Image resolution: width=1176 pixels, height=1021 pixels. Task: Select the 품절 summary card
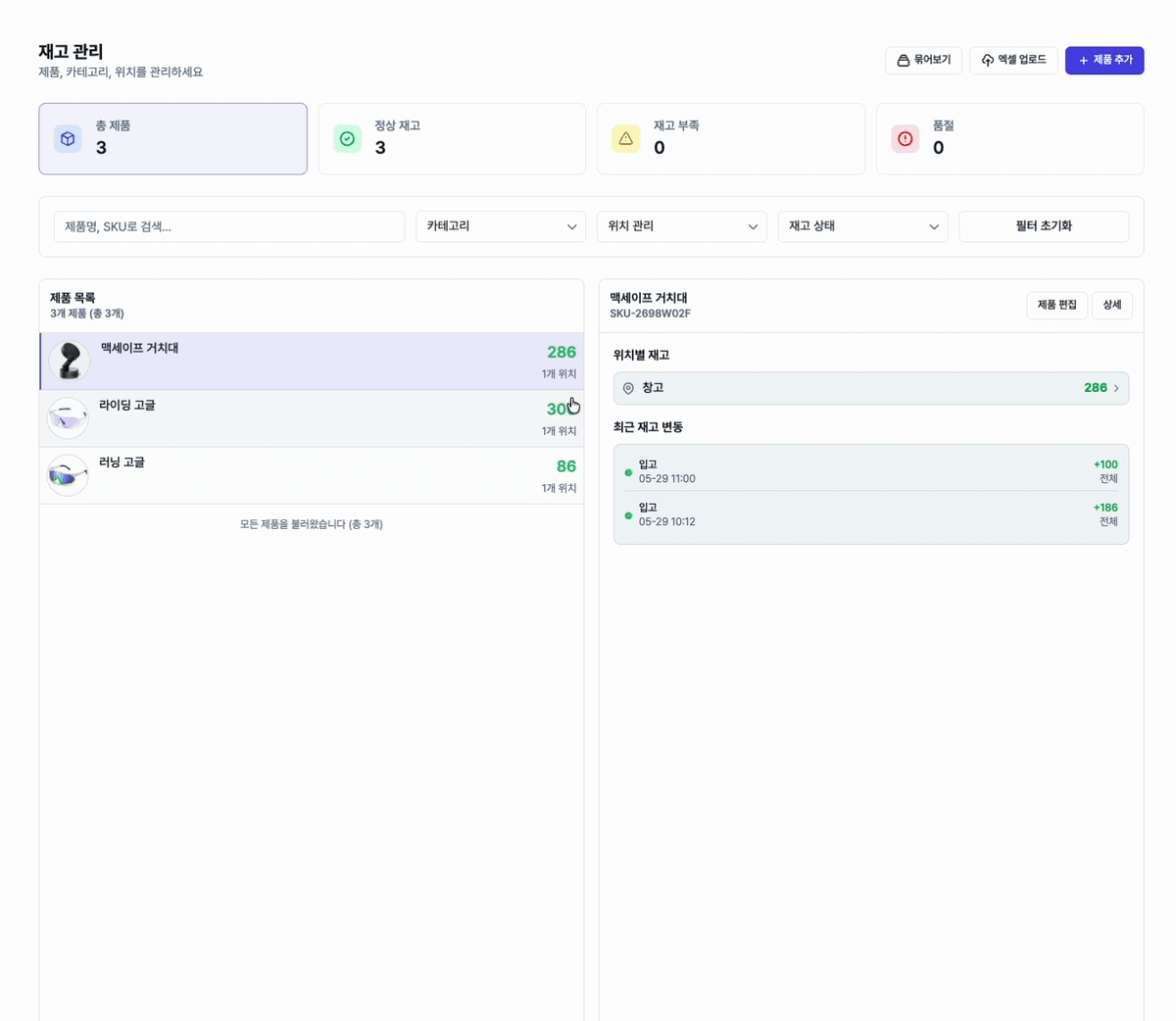click(1010, 138)
